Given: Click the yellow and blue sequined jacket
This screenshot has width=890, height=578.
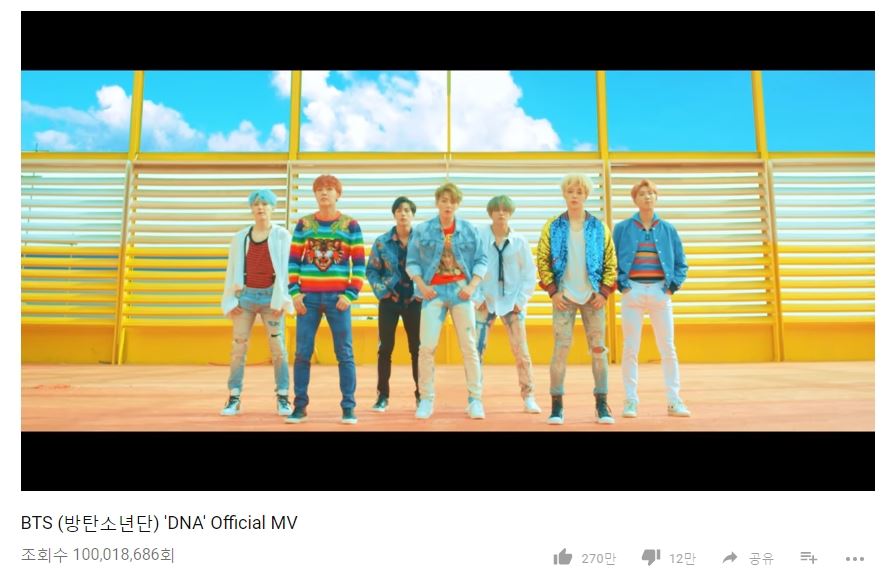Looking at the screenshot, I should pos(576,253).
